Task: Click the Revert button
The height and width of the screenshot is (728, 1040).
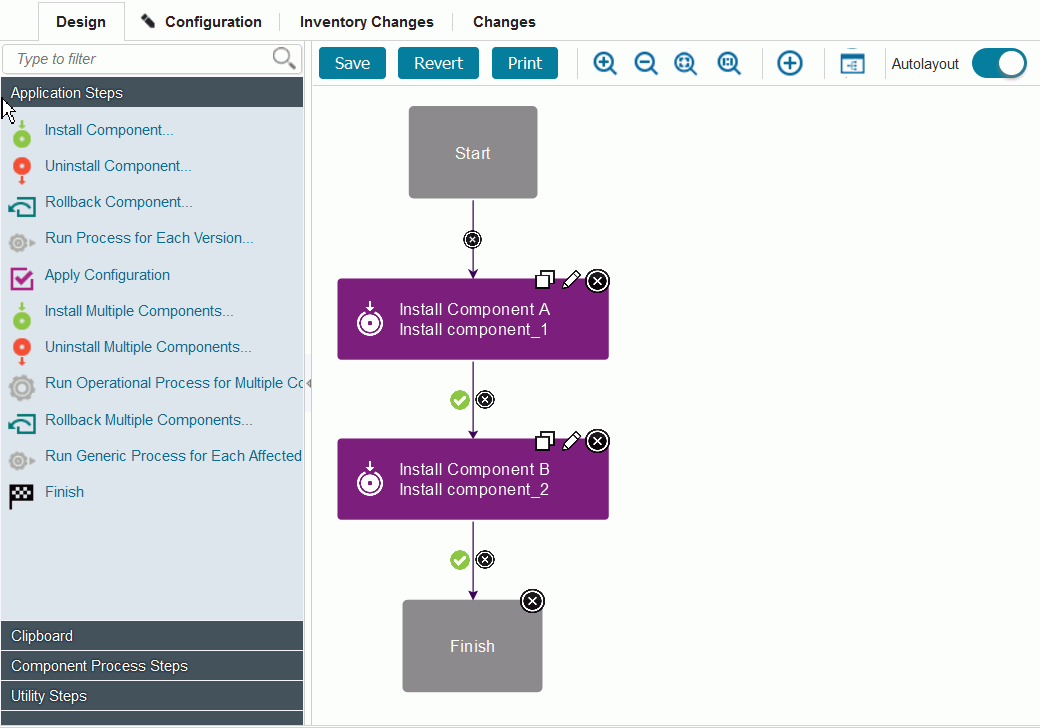Action: pyautogui.click(x=438, y=62)
